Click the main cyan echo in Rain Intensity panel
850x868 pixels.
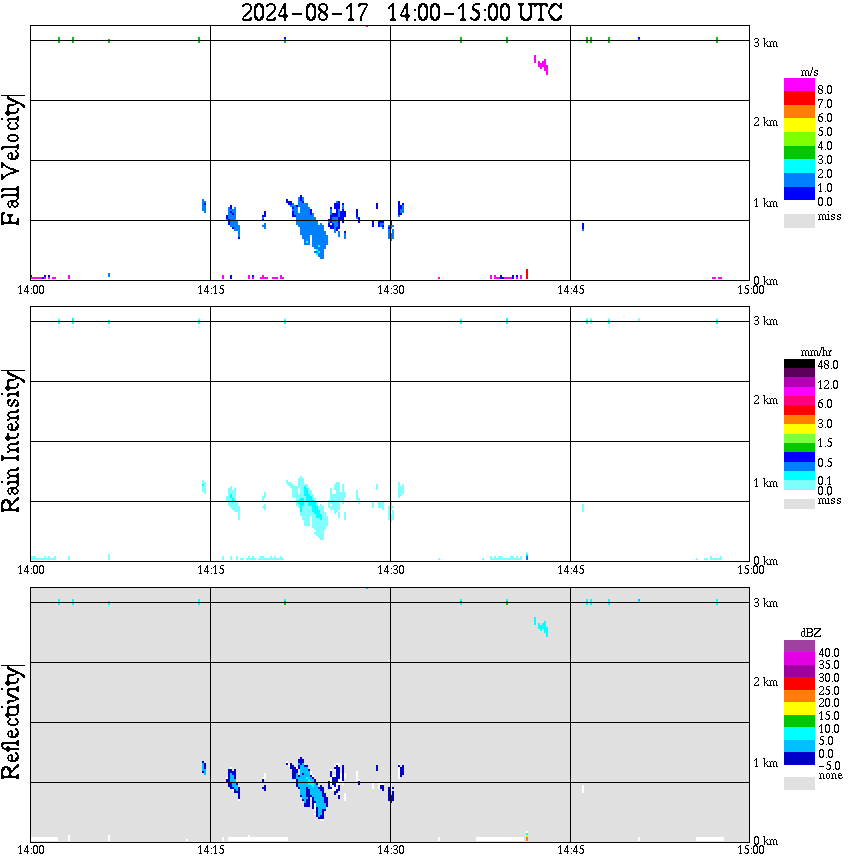pyautogui.click(x=310, y=508)
